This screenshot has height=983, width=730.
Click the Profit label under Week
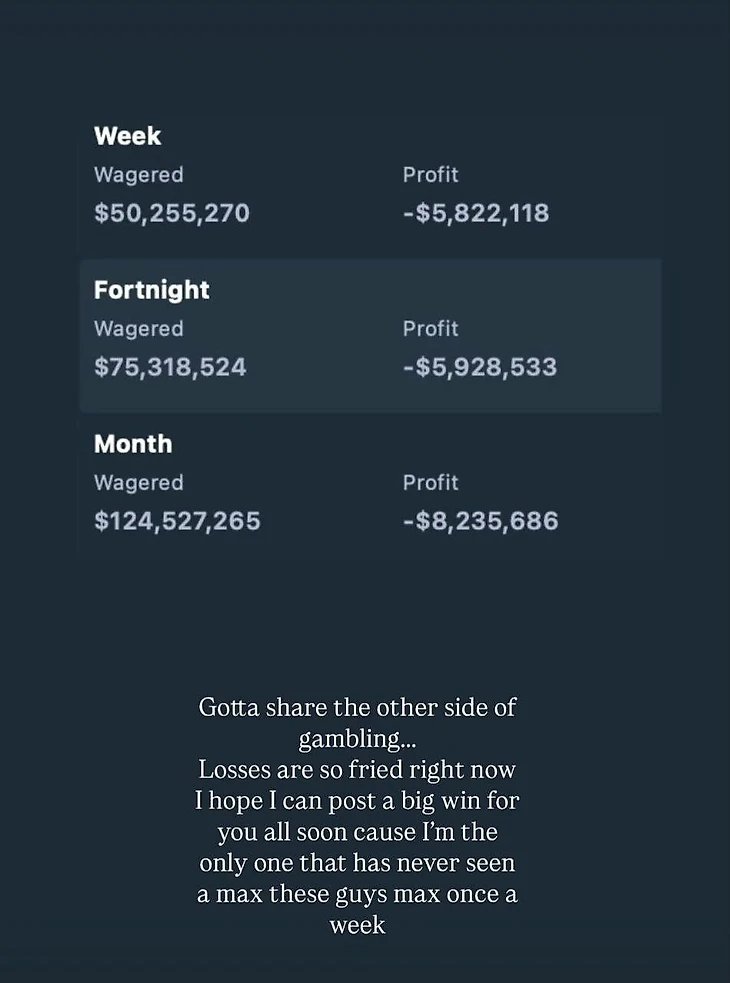[430, 175]
